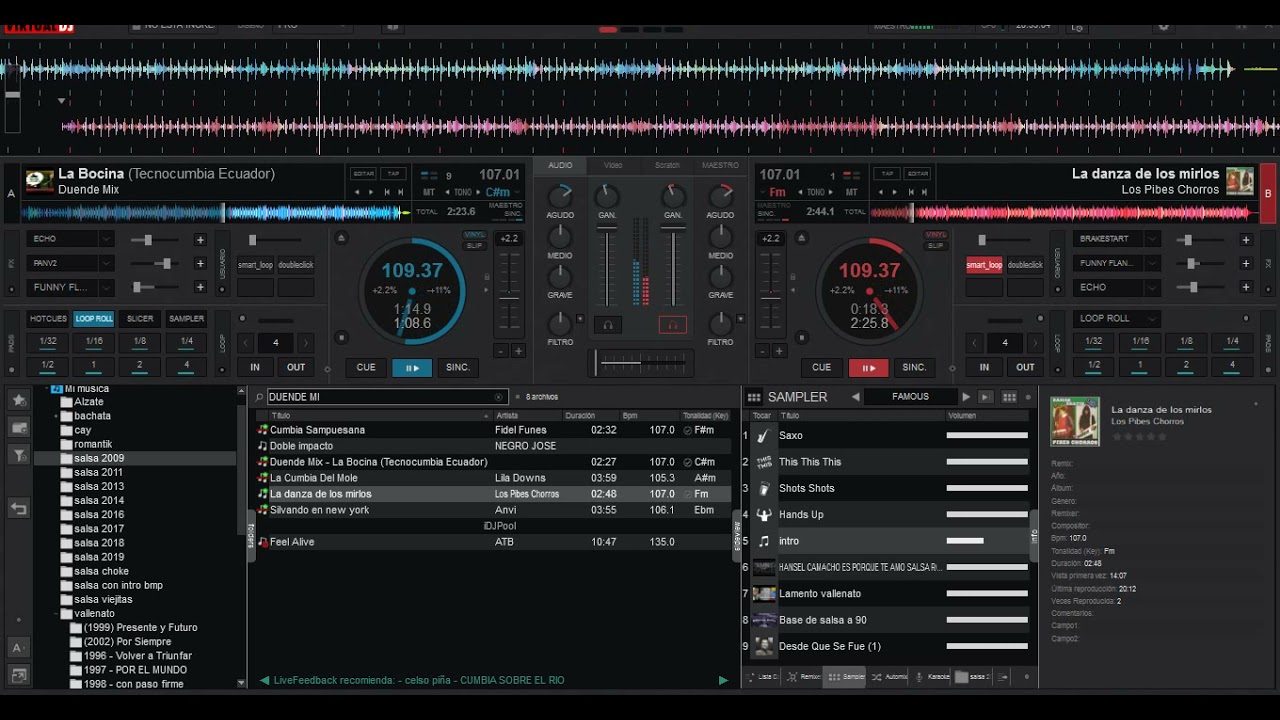Trigger the Hands Up sample icon
The image size is (1280, 720).
point(764,515)
